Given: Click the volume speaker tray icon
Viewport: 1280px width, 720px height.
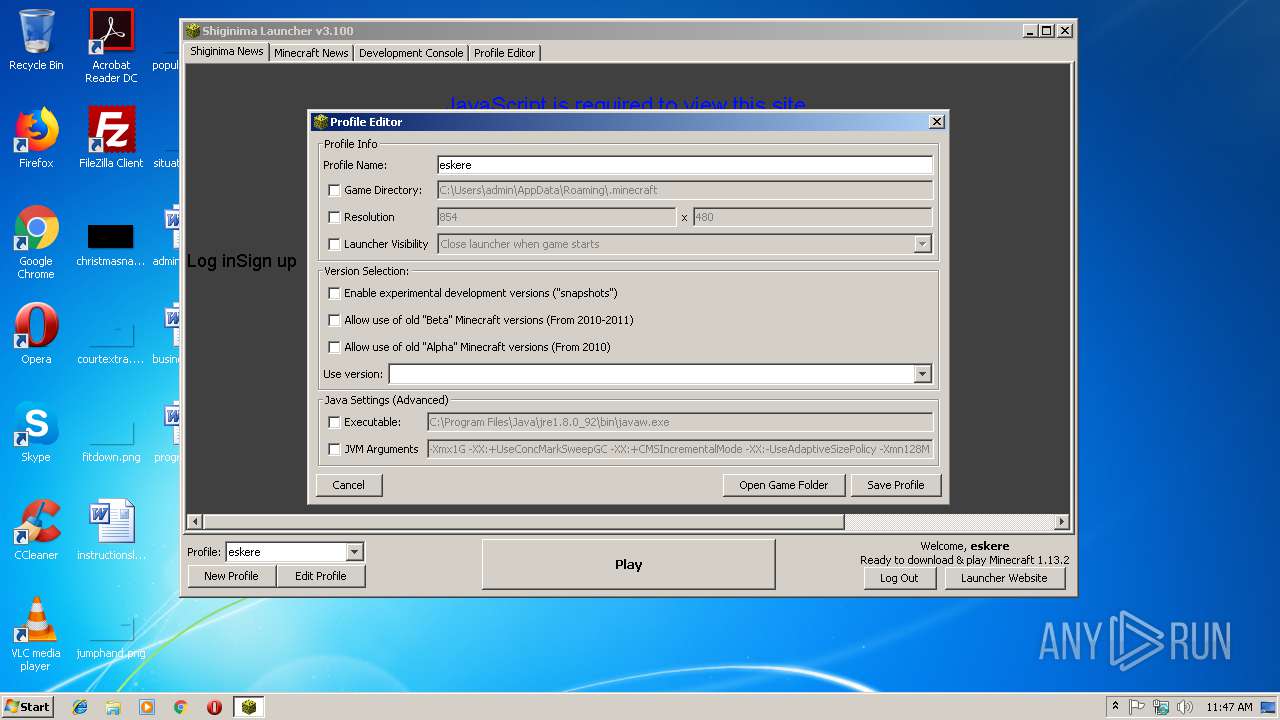Looking at the screenshot, I should (1185, 707).
